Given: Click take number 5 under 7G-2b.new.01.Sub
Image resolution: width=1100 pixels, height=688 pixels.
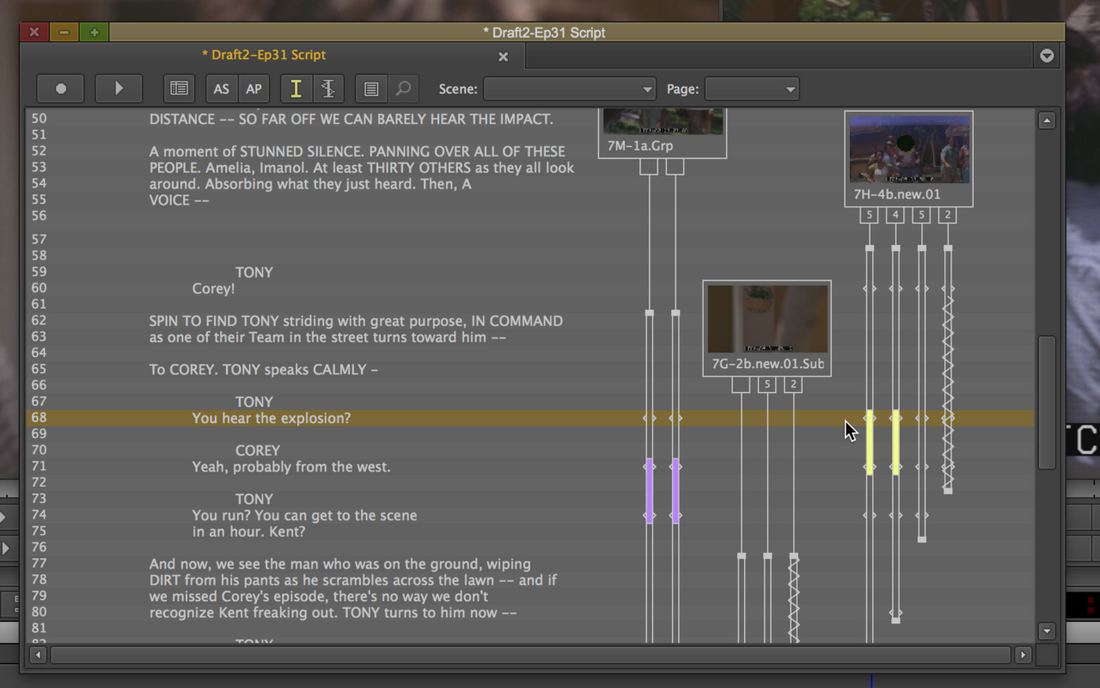Looking at the screenshot, I should point(765,383).
